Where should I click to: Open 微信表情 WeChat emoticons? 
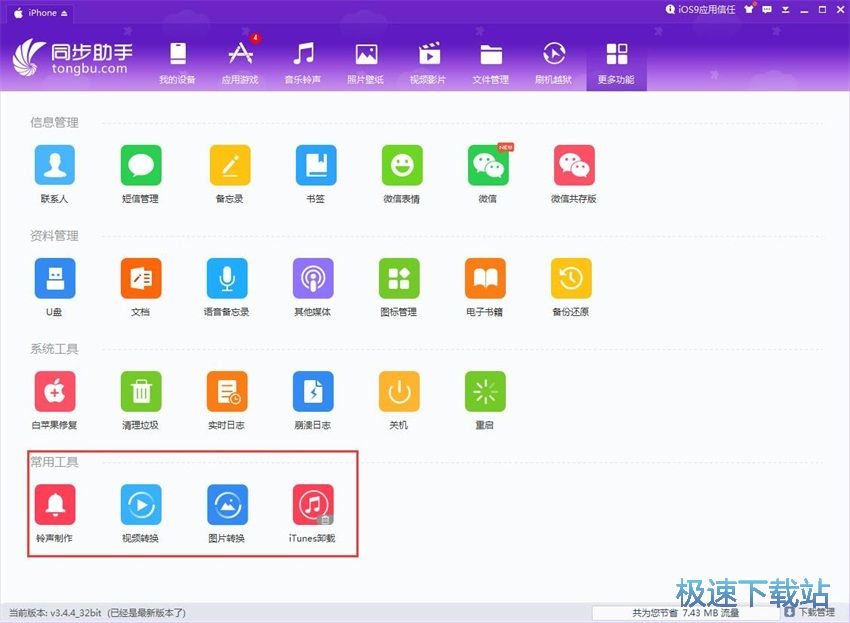coord(402,165)
